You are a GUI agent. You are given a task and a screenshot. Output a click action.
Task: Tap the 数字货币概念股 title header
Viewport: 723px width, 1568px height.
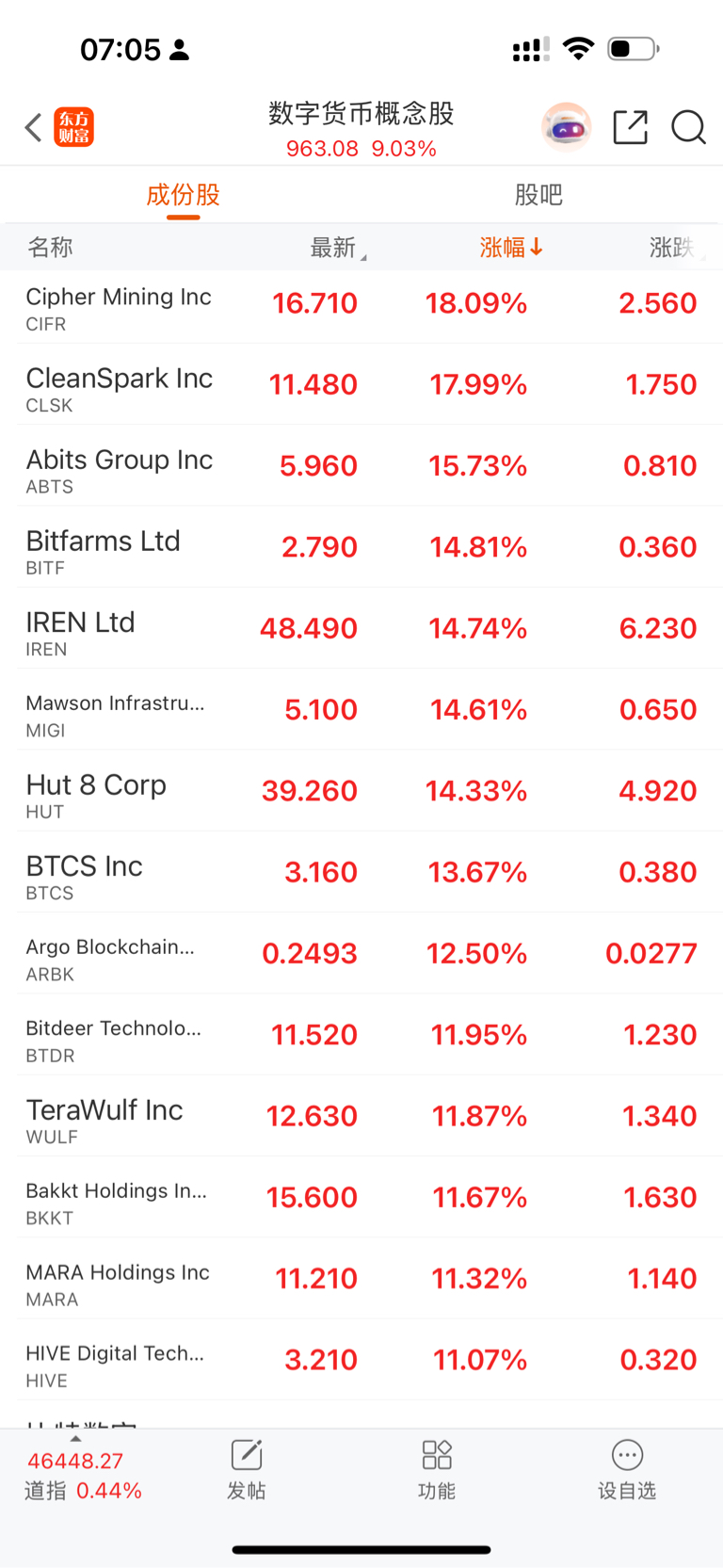361,114
